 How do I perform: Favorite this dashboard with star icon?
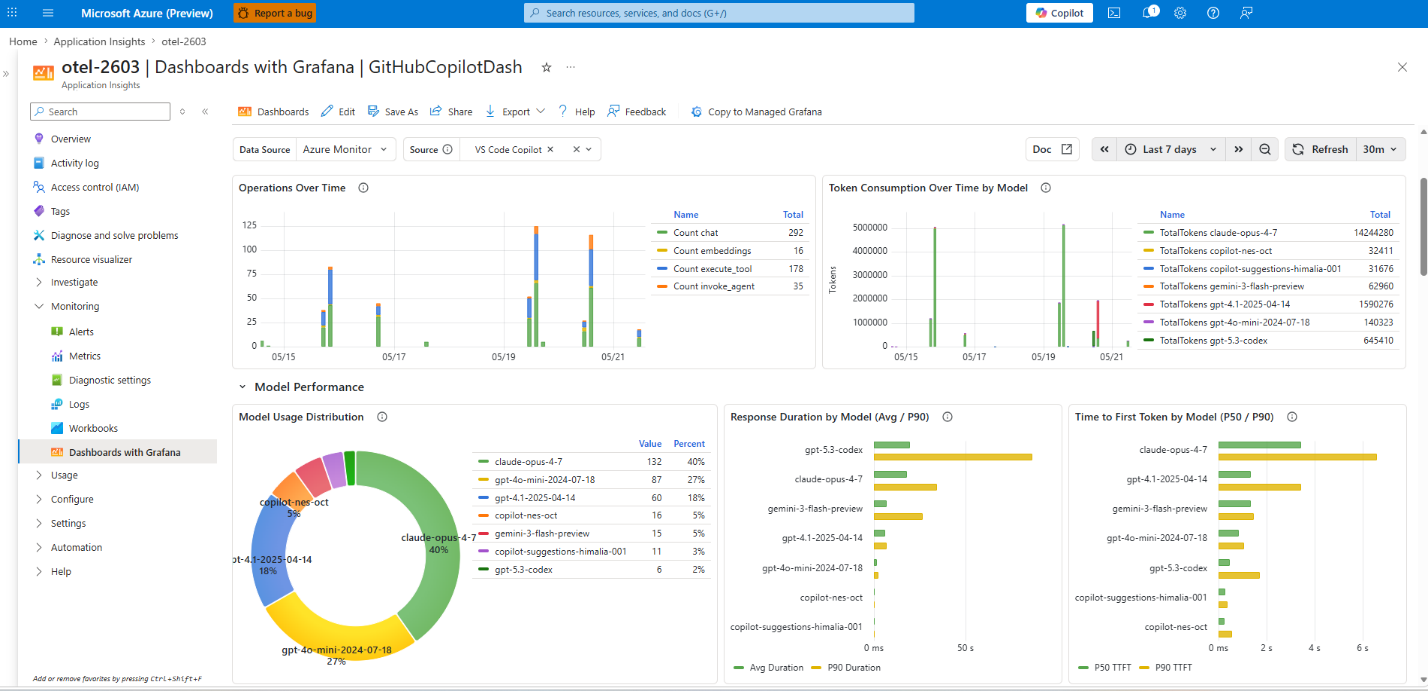(546, 67)
